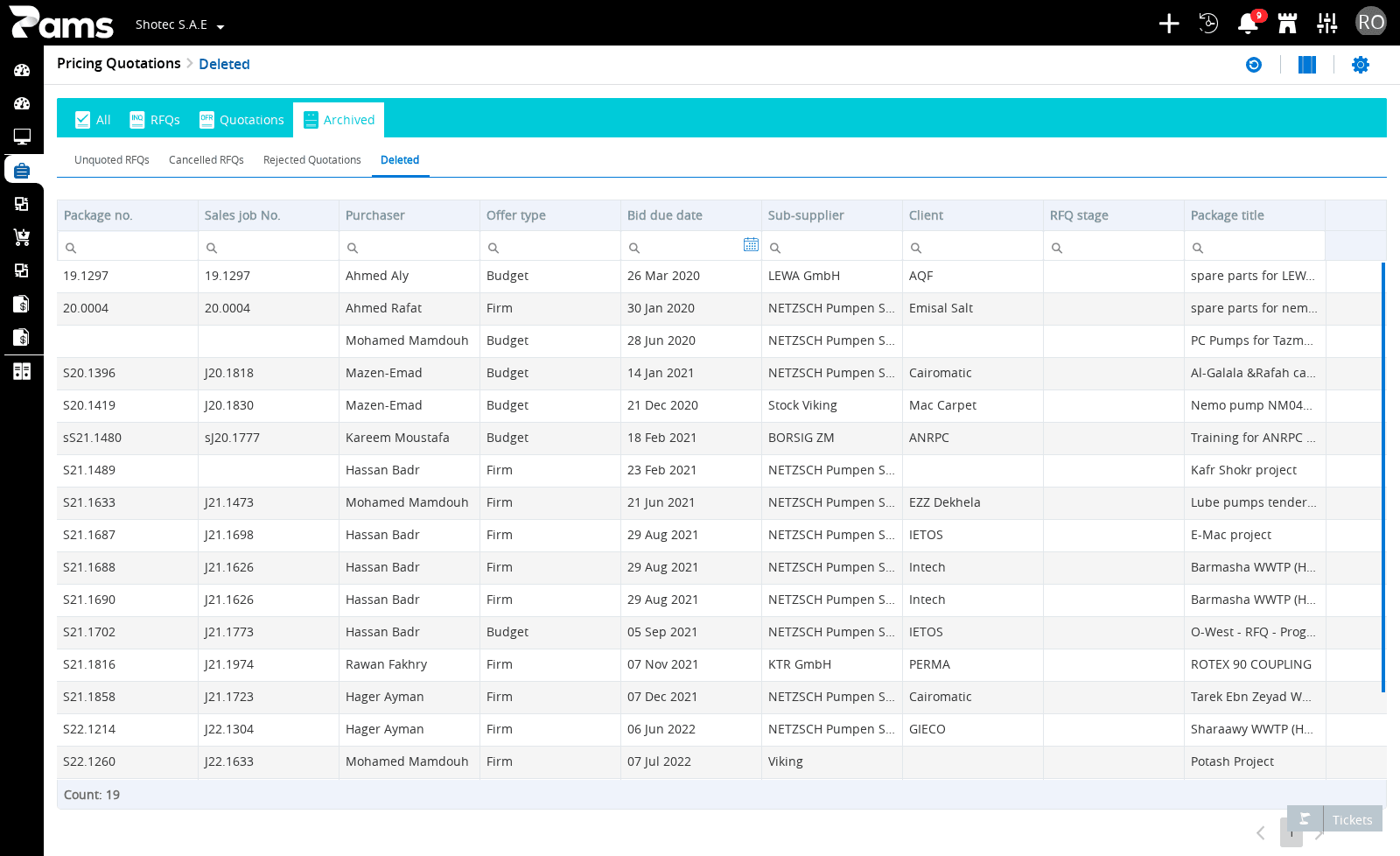Select the Kareem Moustafa purchaser cell
This screenshot has width=1400, height=856.
point(409,438)
